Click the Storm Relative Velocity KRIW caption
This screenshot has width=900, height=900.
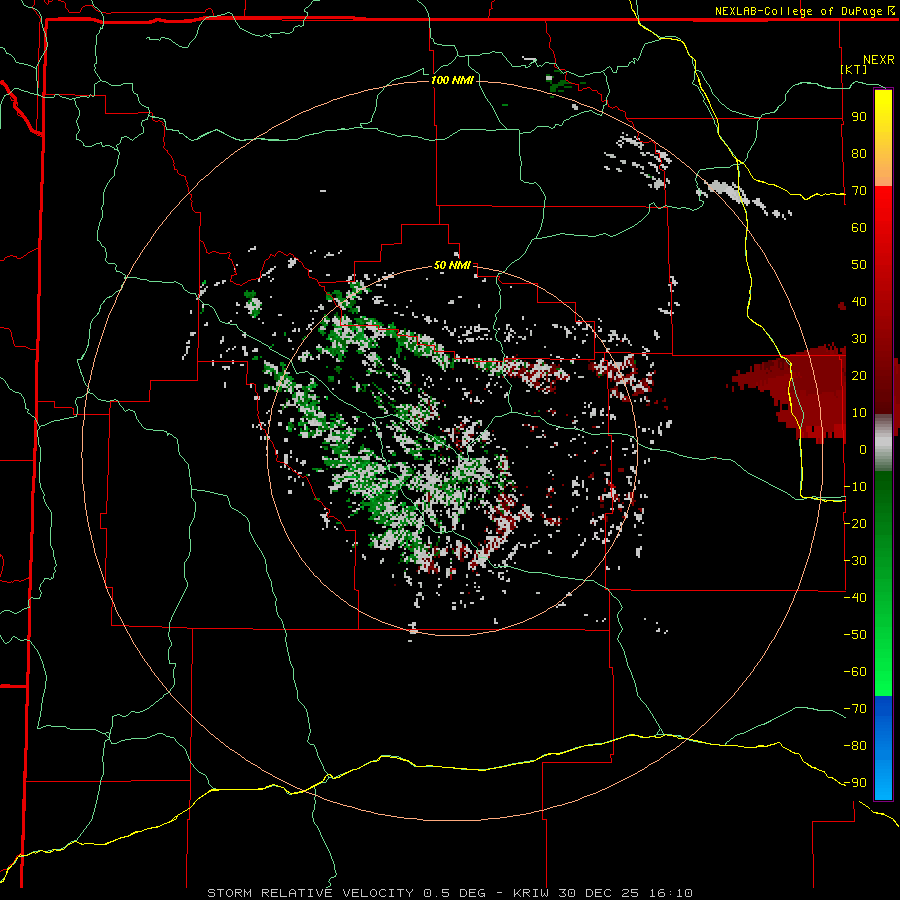pos(450,893)
